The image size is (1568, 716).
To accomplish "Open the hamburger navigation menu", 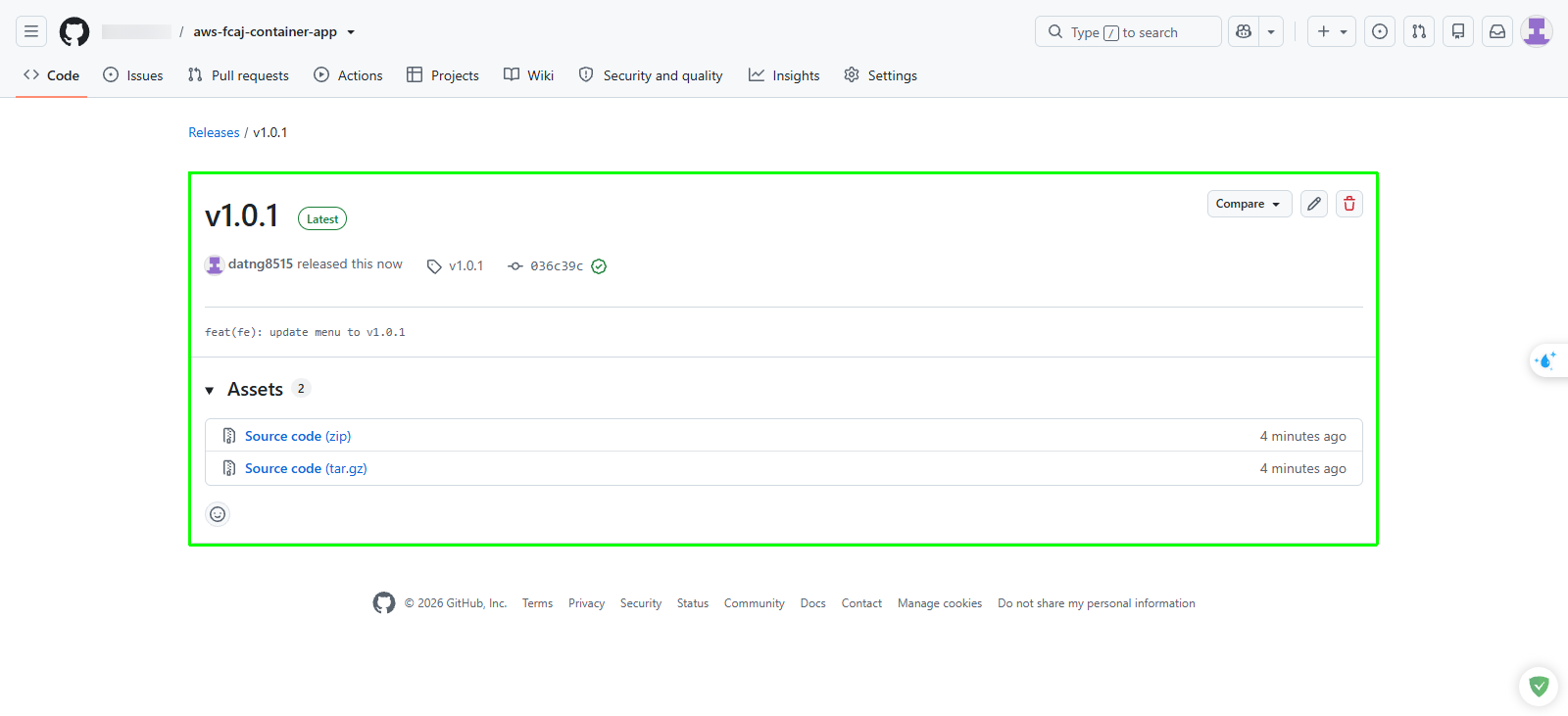I will coord(31,31).
